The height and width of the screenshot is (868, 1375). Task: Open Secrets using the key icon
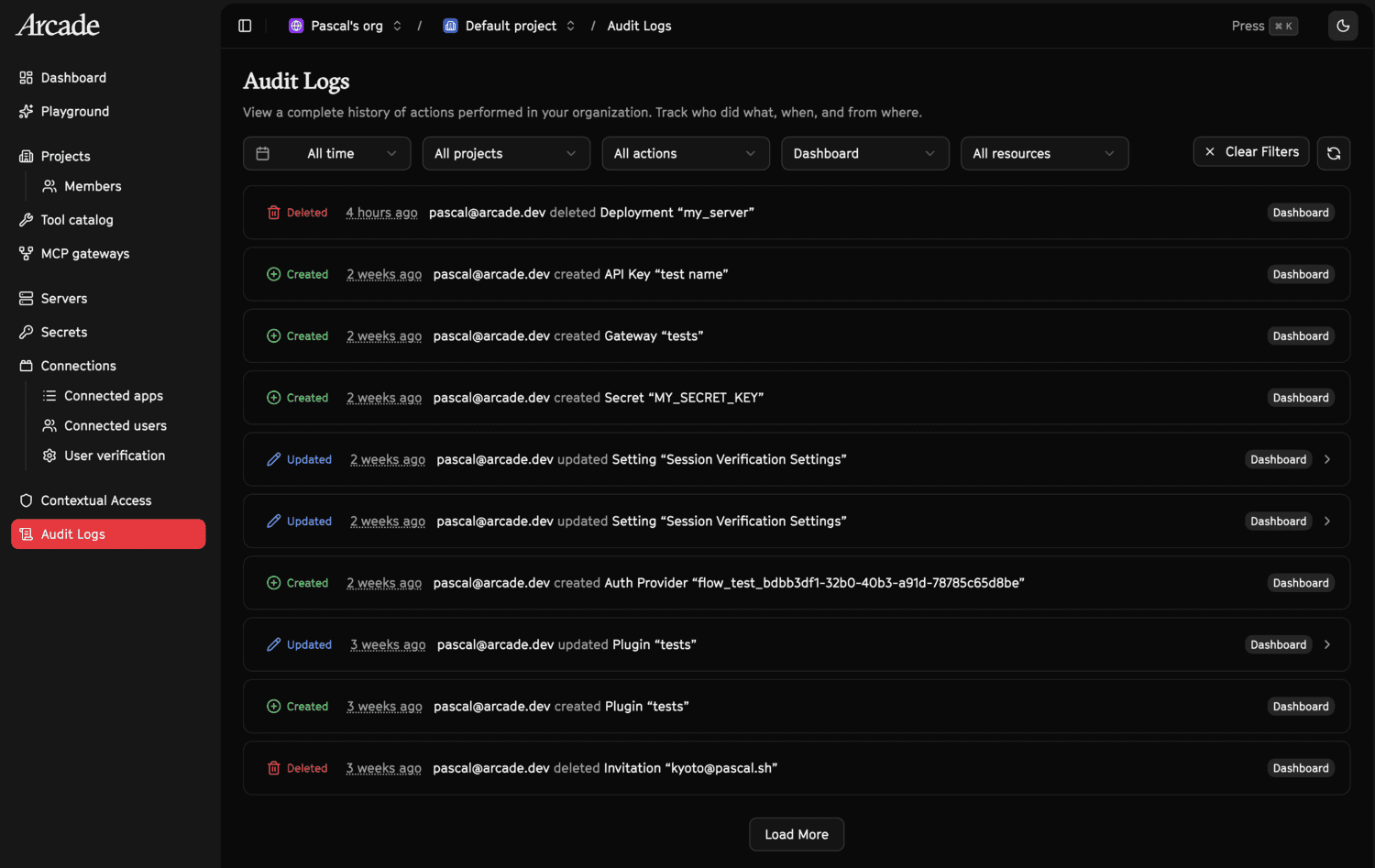25,332
